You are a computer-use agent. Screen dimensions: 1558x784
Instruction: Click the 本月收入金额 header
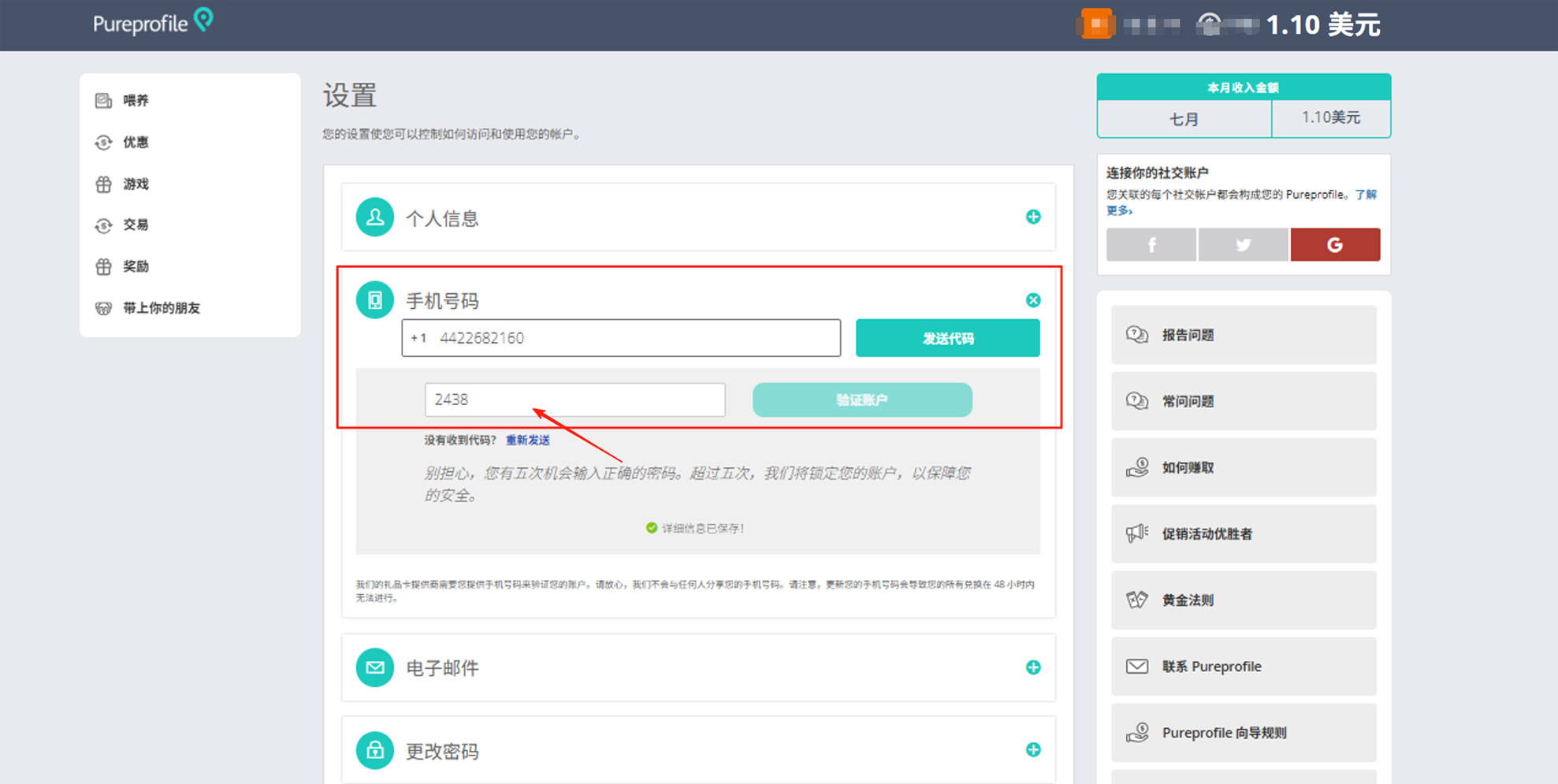click(x=1244, y=87)
